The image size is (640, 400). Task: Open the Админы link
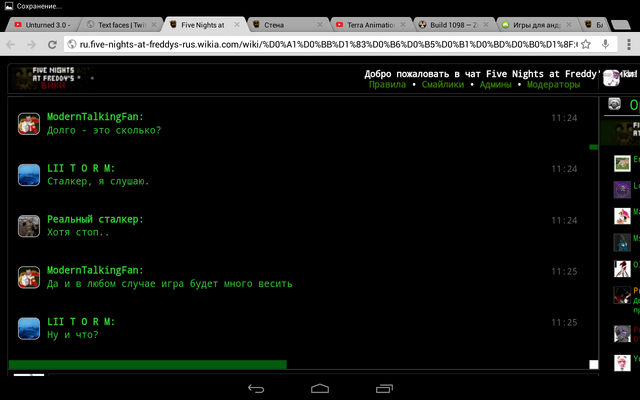click(496, 84)
